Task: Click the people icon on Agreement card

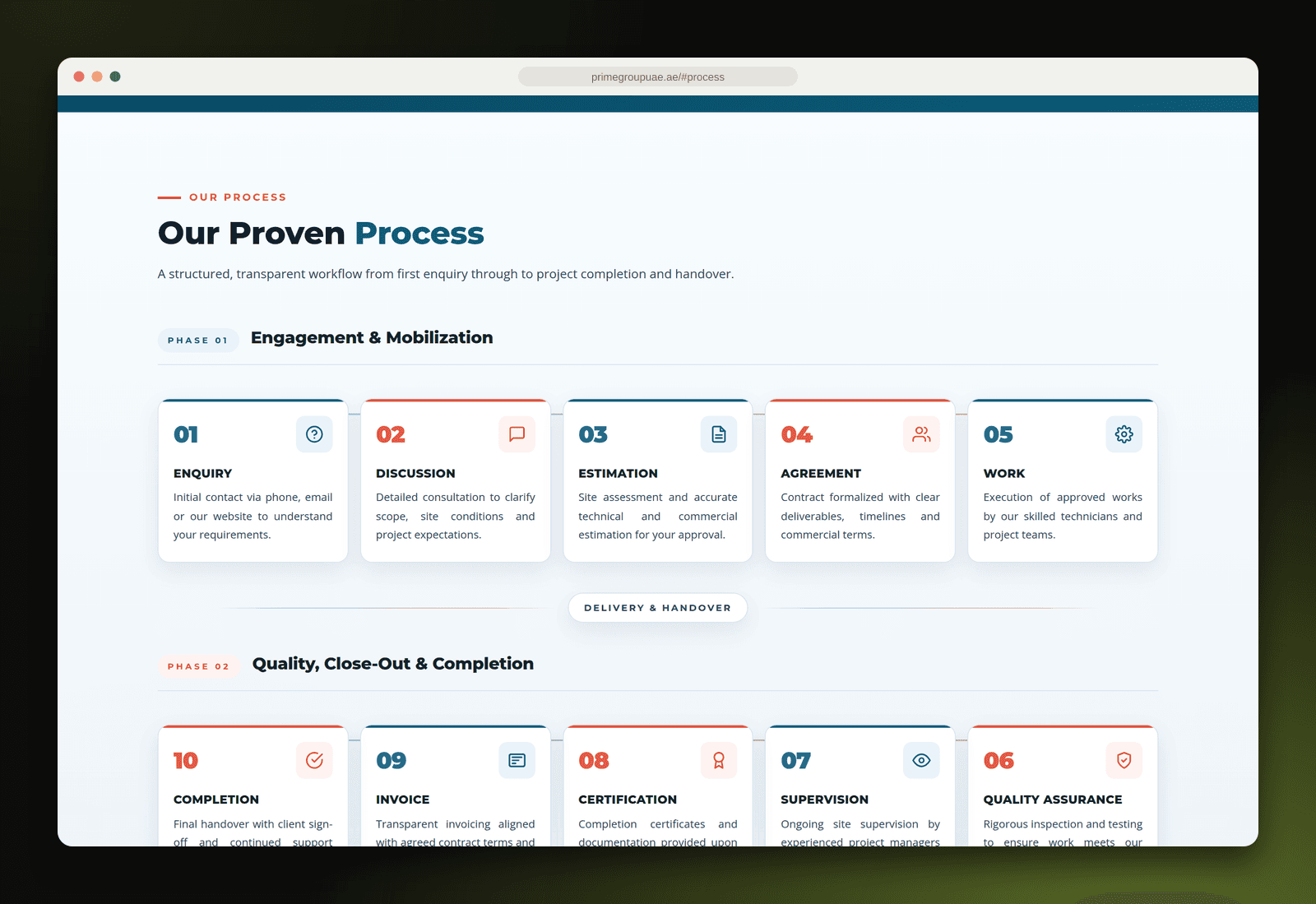Action: [x=921, y=434]
